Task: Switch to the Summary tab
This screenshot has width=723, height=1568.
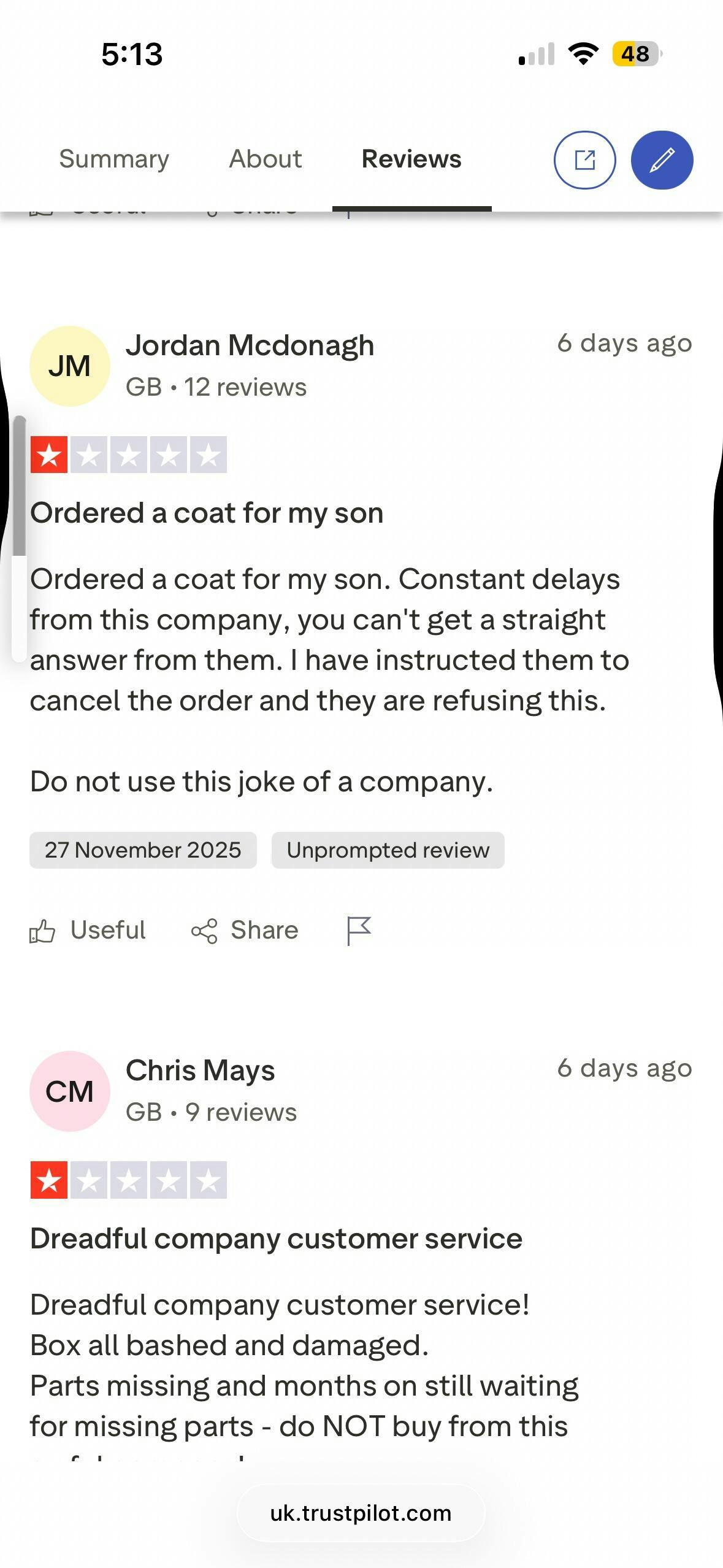Action: click(114, 159)
